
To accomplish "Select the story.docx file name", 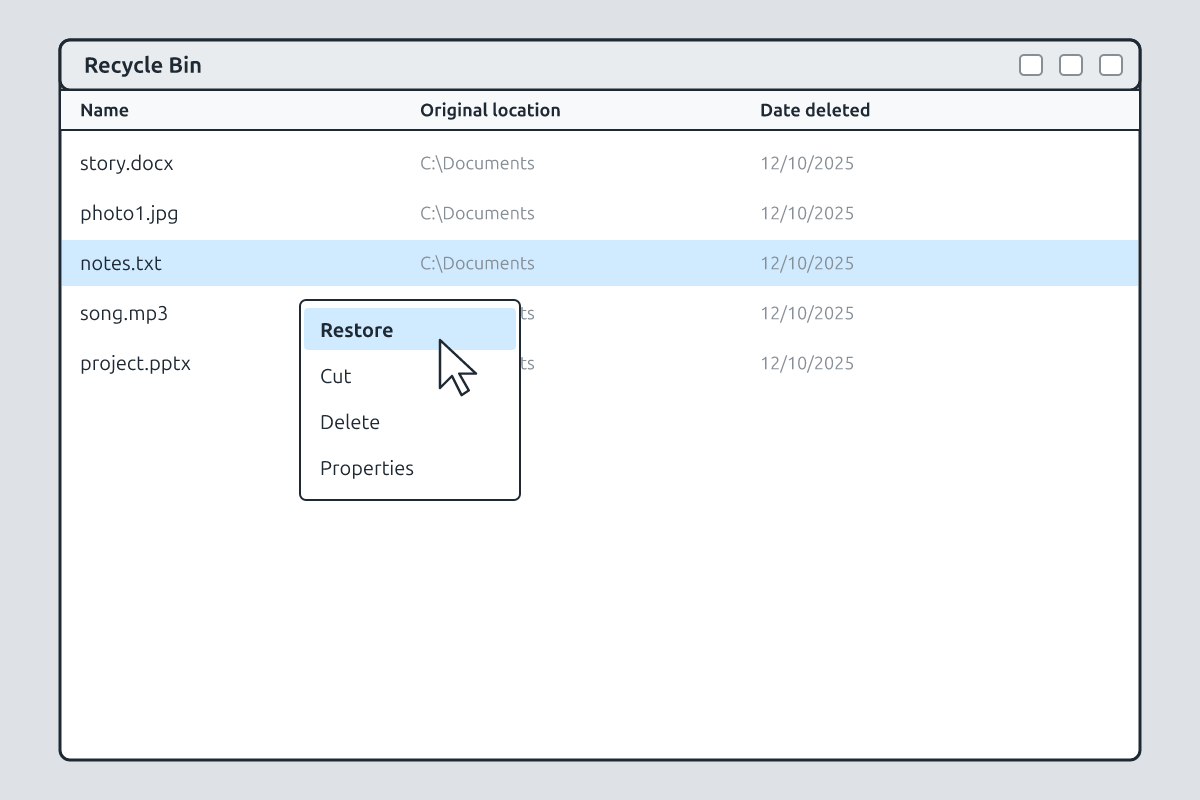I will coord(126,163).
